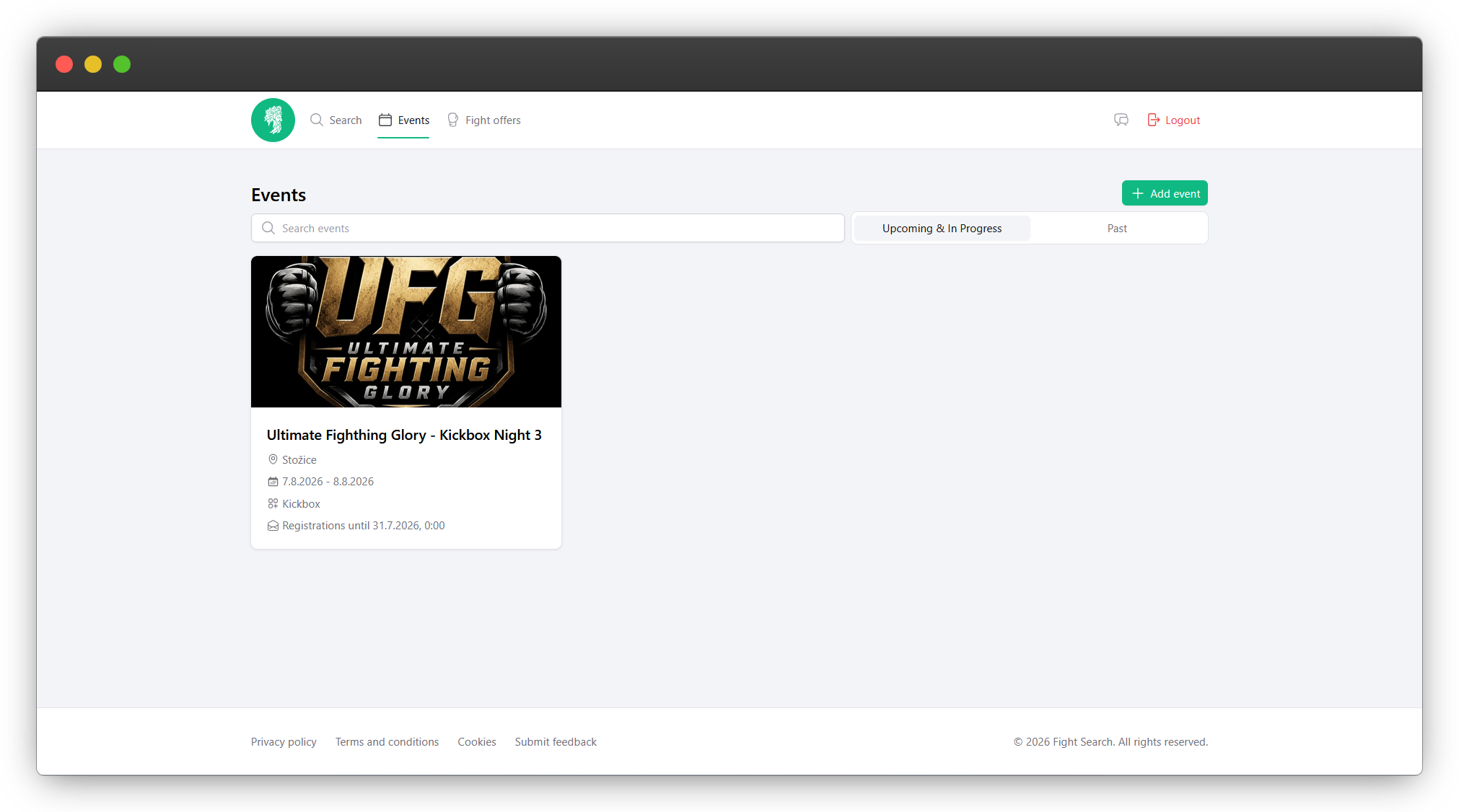Image resolution: width=1459 pixels, height=812 pixels.
Task: Select the Upcoming & In Progress tab
Action: coord(942,228)
